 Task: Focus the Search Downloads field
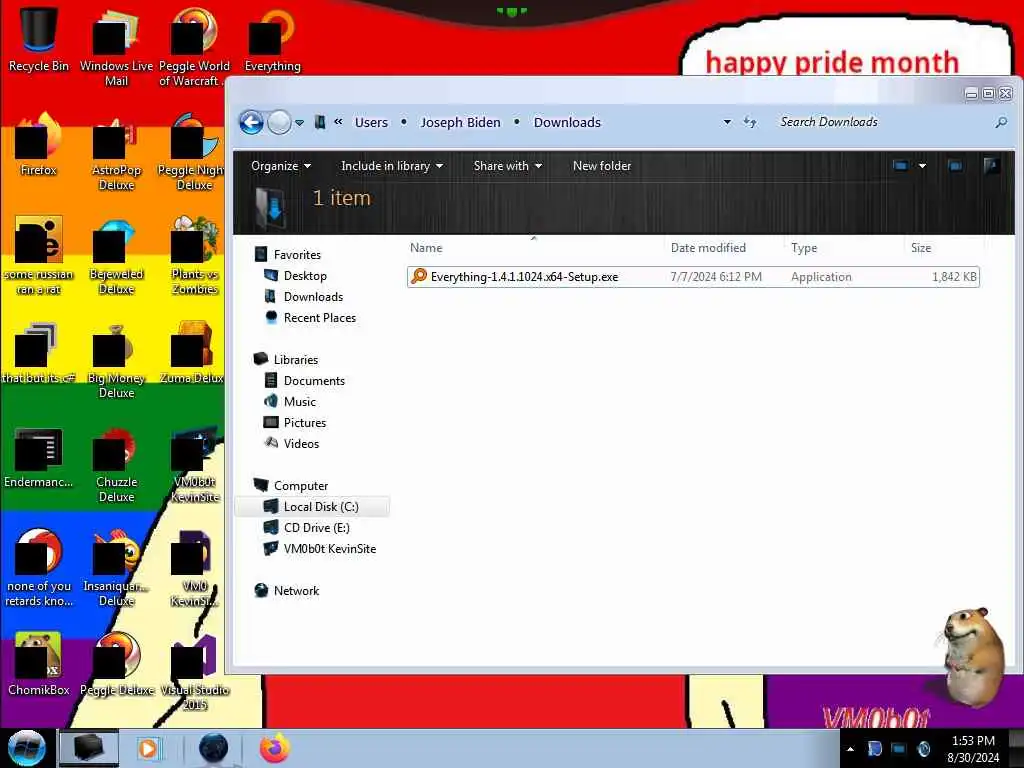[x=883, y=122]
